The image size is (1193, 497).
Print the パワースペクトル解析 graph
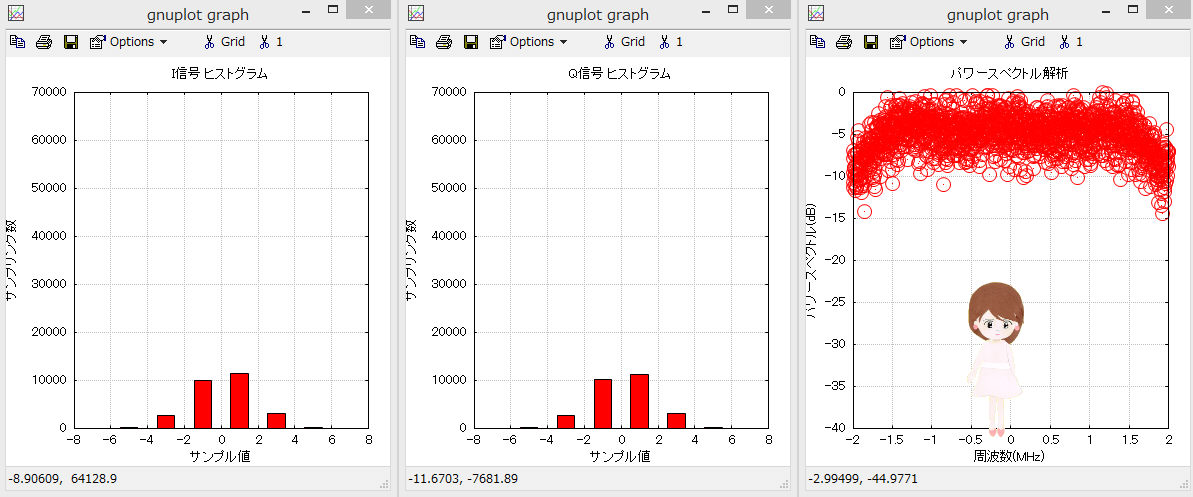pos(844,42)
